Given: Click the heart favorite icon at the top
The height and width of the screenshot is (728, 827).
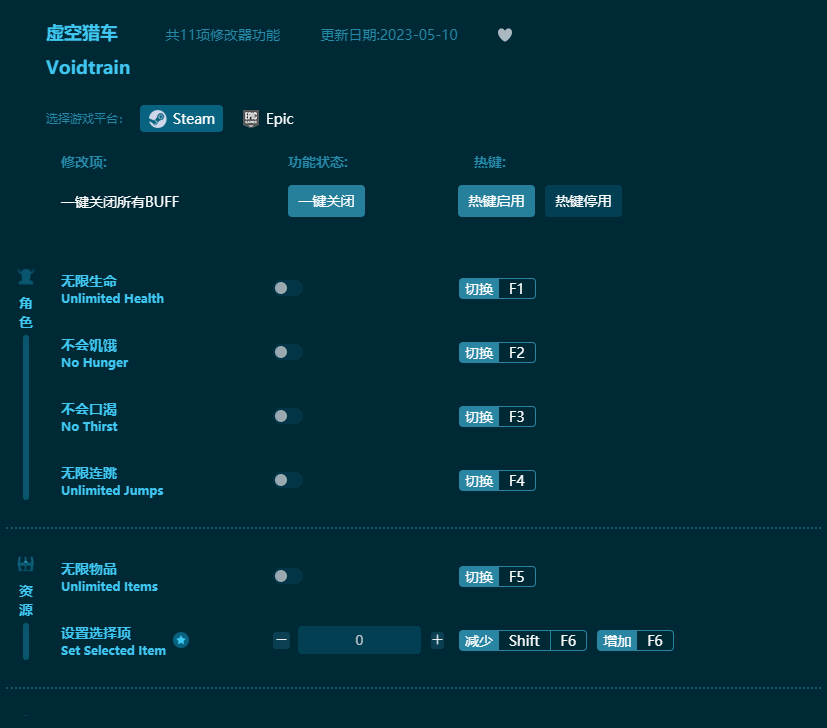Looking at the screenshot, I should coord(505,34).
